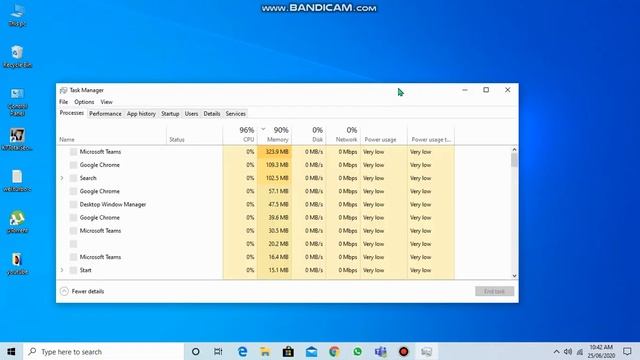Switch to the Performance tab

(105, 114)
